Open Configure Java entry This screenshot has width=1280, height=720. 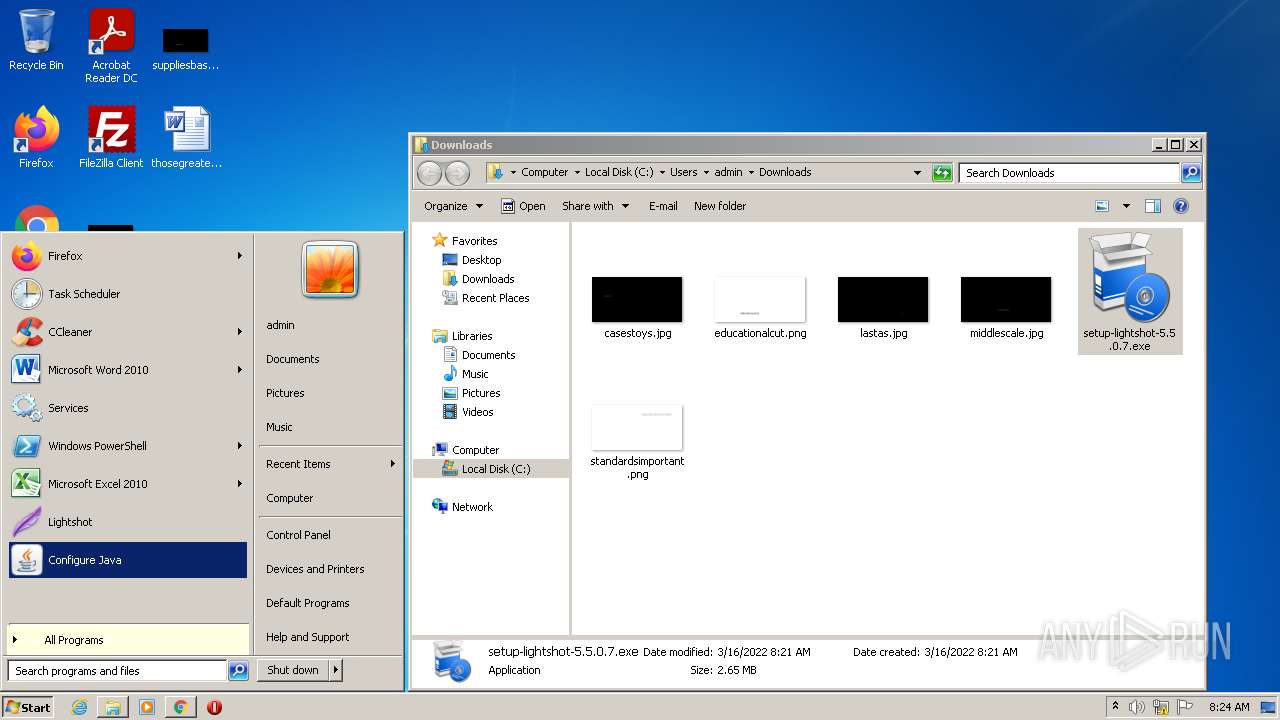128,560
